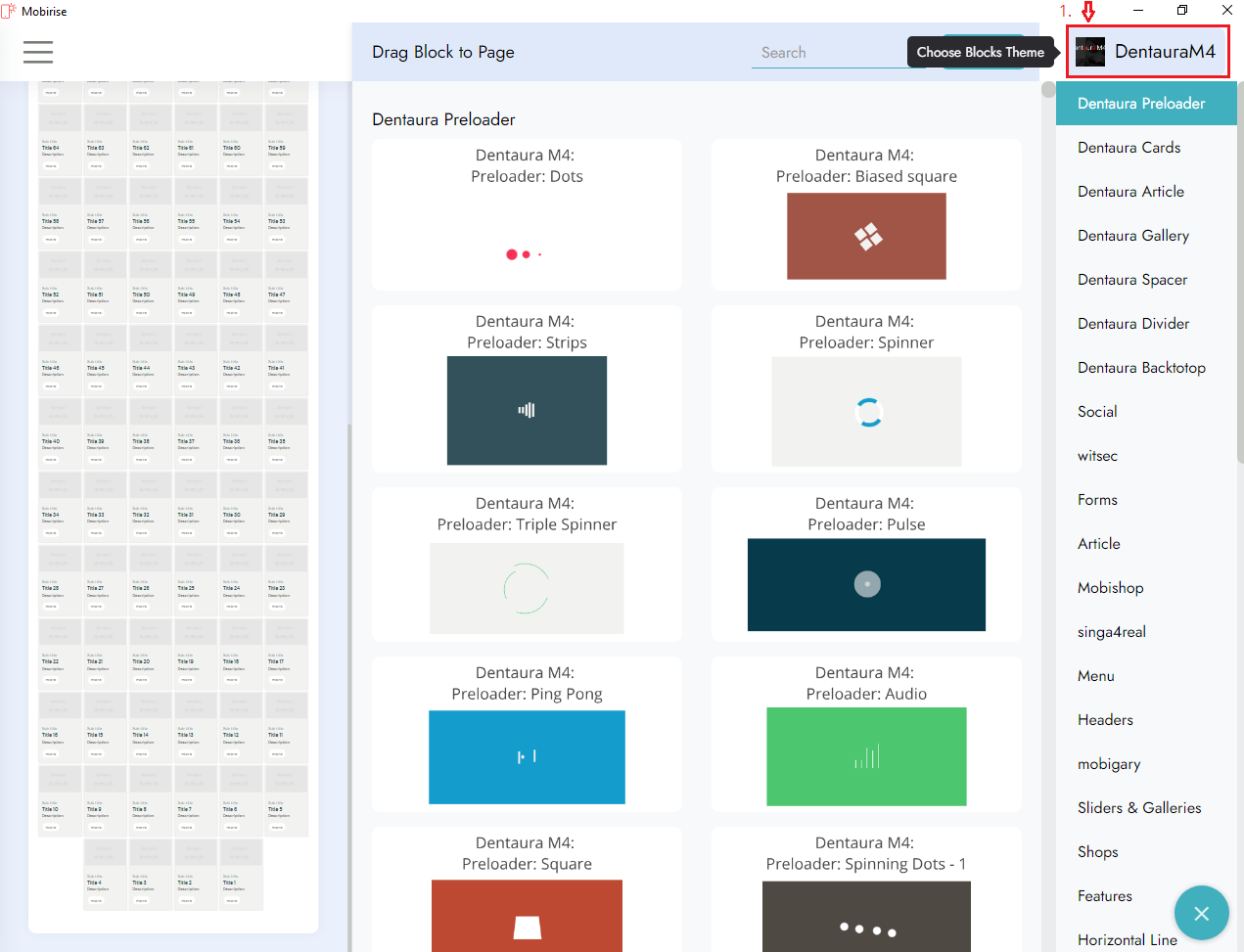
Task: Select the Preloader: Square block
Action: (527, 889)
